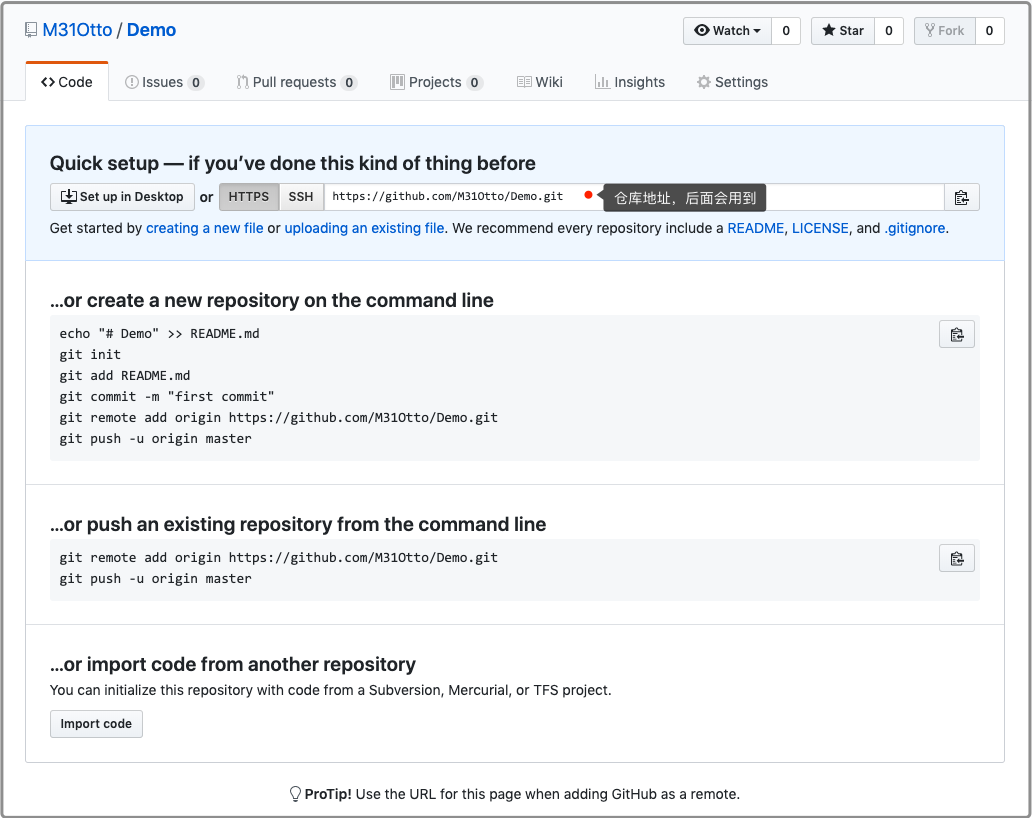The image size is (1032, 818).
Task: Open the watchers count next to Watch
Action: (x=786, y=31)
